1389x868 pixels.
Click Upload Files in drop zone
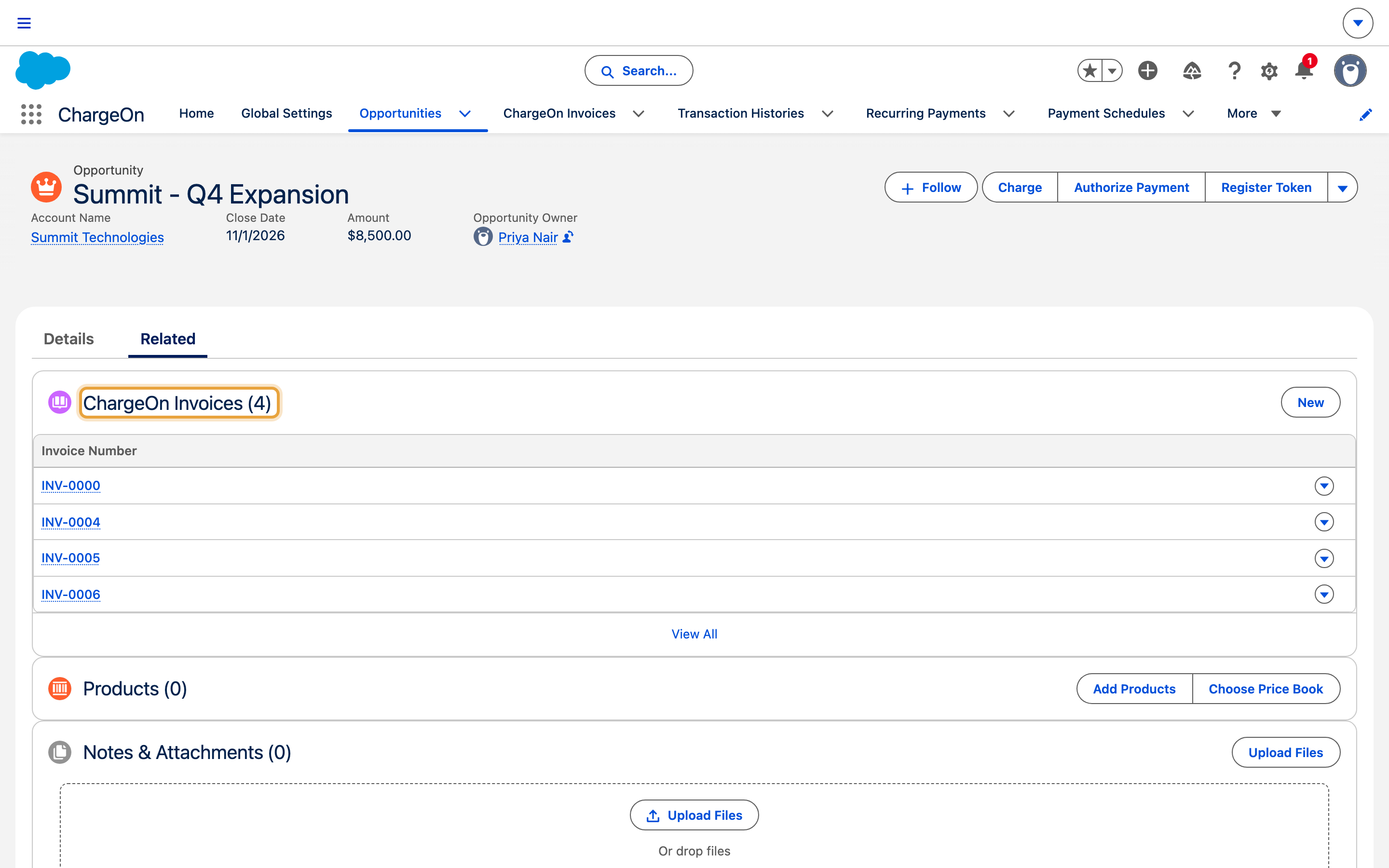point(694,815)
